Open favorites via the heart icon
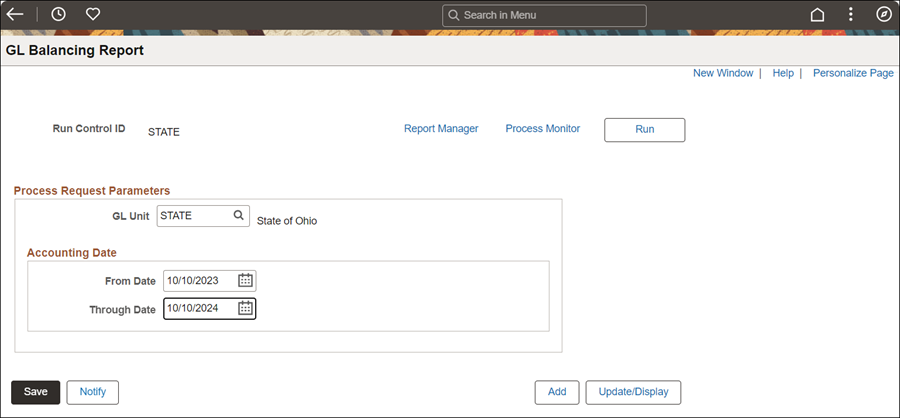This screenshot has height=418, width=900. tap(93, 14)
